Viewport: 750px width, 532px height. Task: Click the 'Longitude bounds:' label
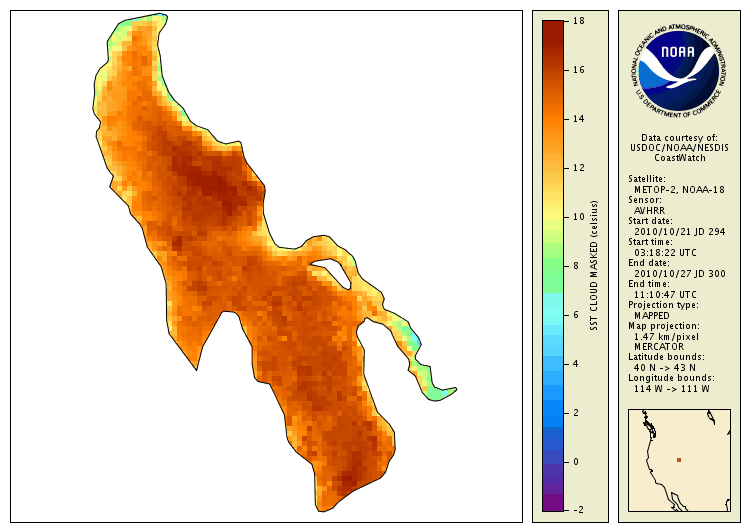[x=671, y=378]
